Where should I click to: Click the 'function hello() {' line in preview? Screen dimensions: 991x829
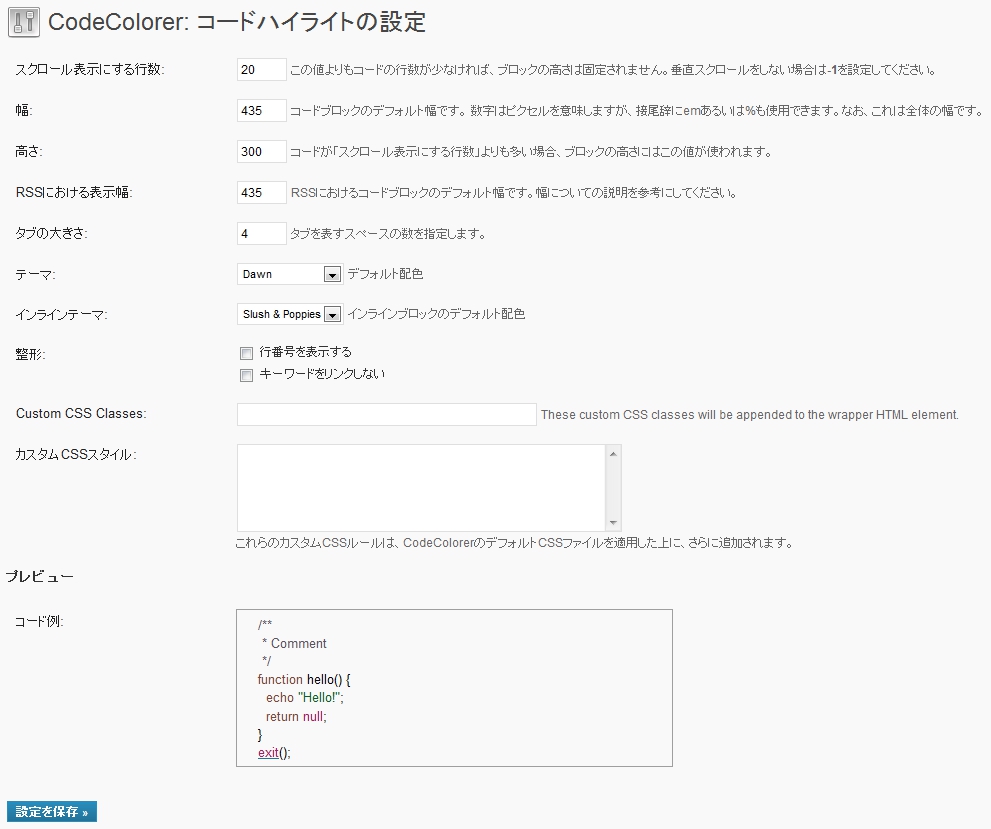coord(304,680)
